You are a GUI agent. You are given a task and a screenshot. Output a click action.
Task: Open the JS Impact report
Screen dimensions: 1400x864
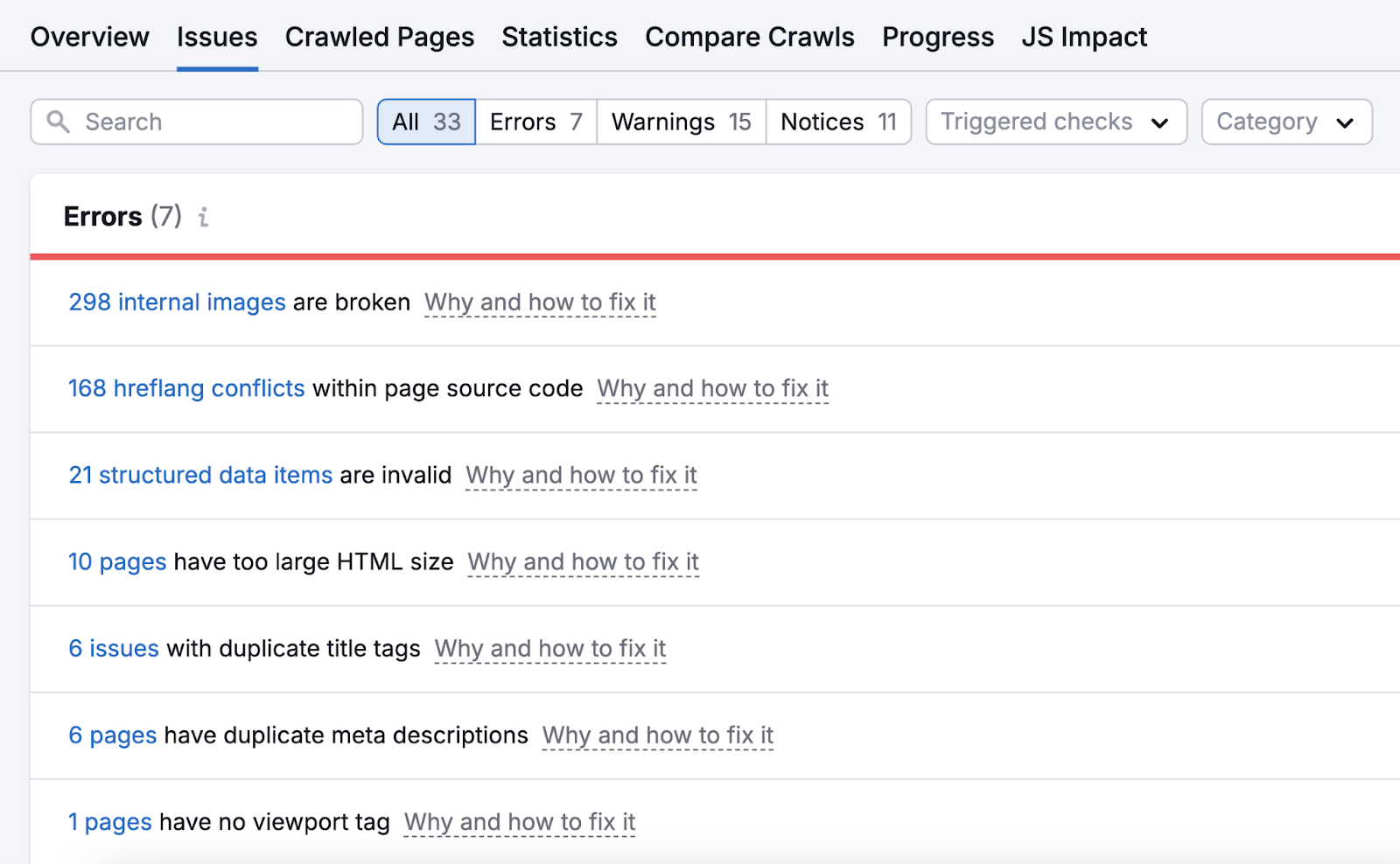pos(1084,37)
